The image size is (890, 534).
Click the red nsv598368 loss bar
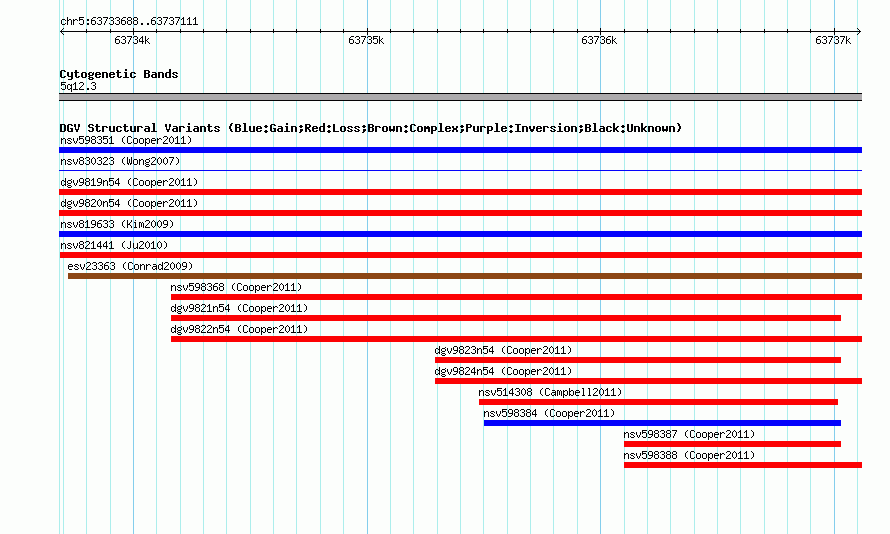(x=517, y=297)
